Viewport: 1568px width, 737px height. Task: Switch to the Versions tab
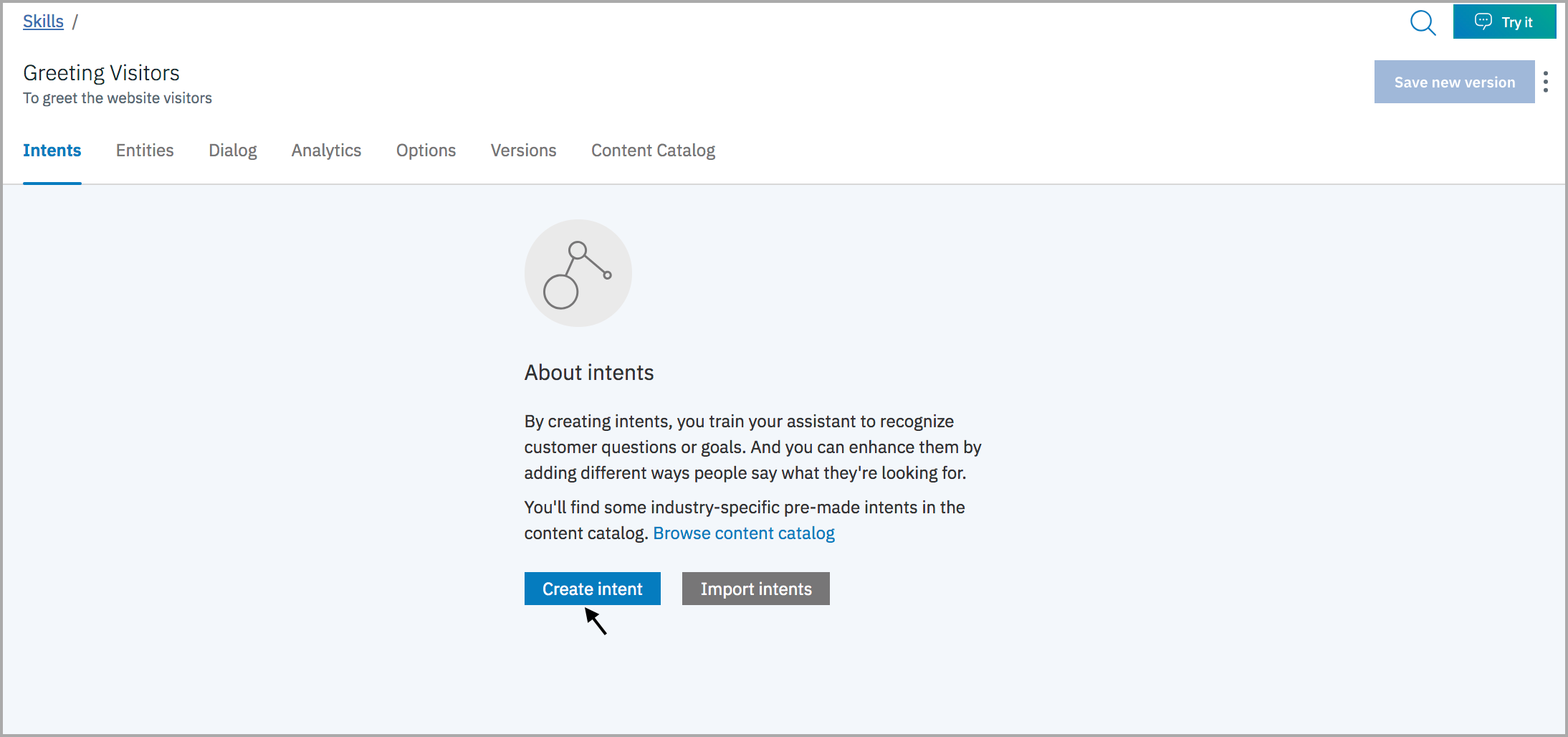[523, 151]
